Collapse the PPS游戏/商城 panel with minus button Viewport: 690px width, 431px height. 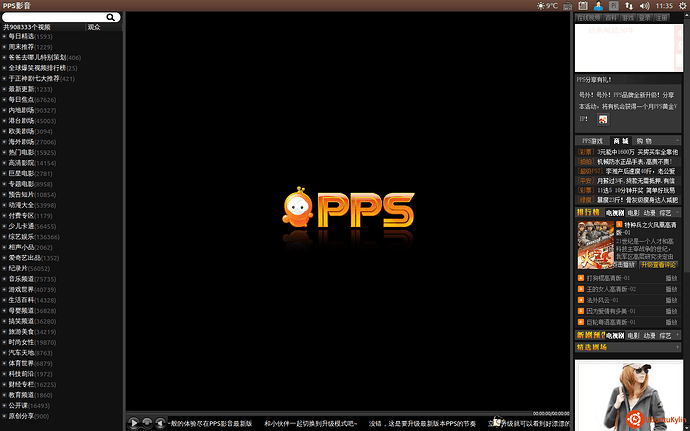coord(677,141)
